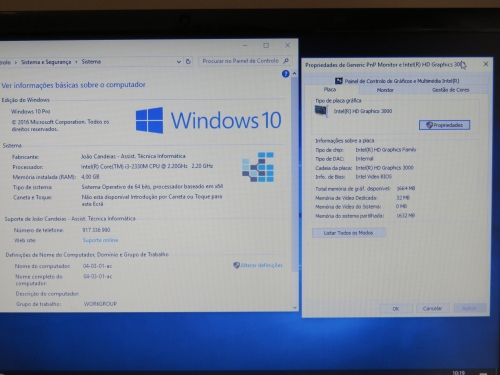
Task: Open Sistema e Segurança breadcrumb
Action: point(46,62)
